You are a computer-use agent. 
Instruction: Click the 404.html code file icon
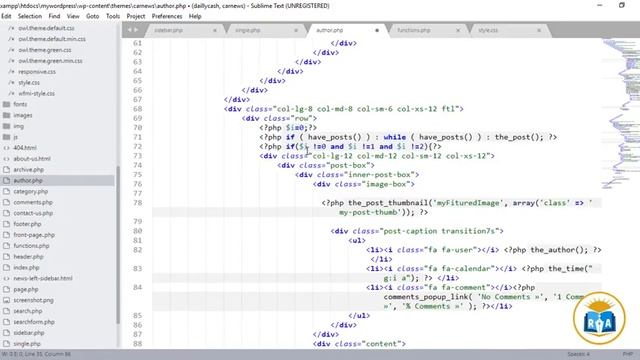tap(7, 148)
